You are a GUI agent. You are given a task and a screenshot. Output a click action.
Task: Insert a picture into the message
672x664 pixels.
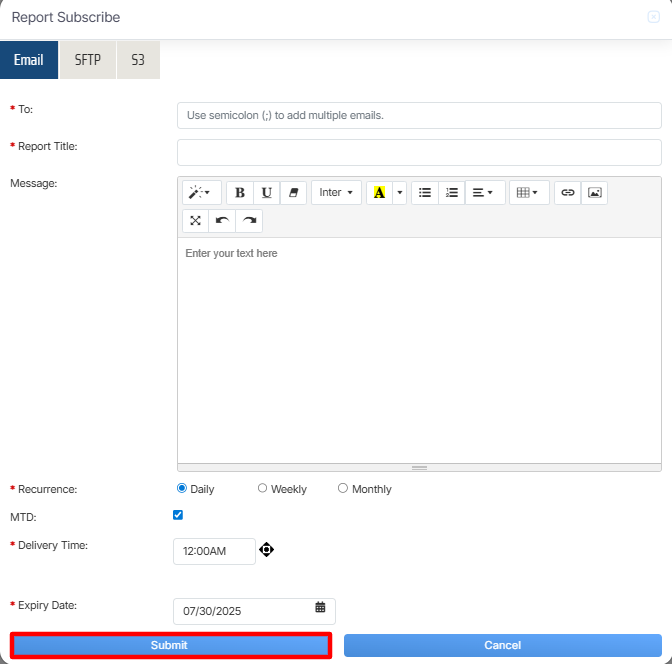click(594, 193)
